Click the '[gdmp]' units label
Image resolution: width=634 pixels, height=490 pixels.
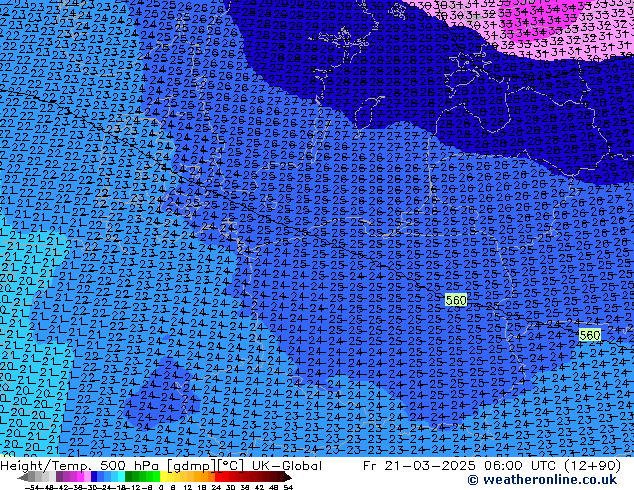tap(192, 466)
